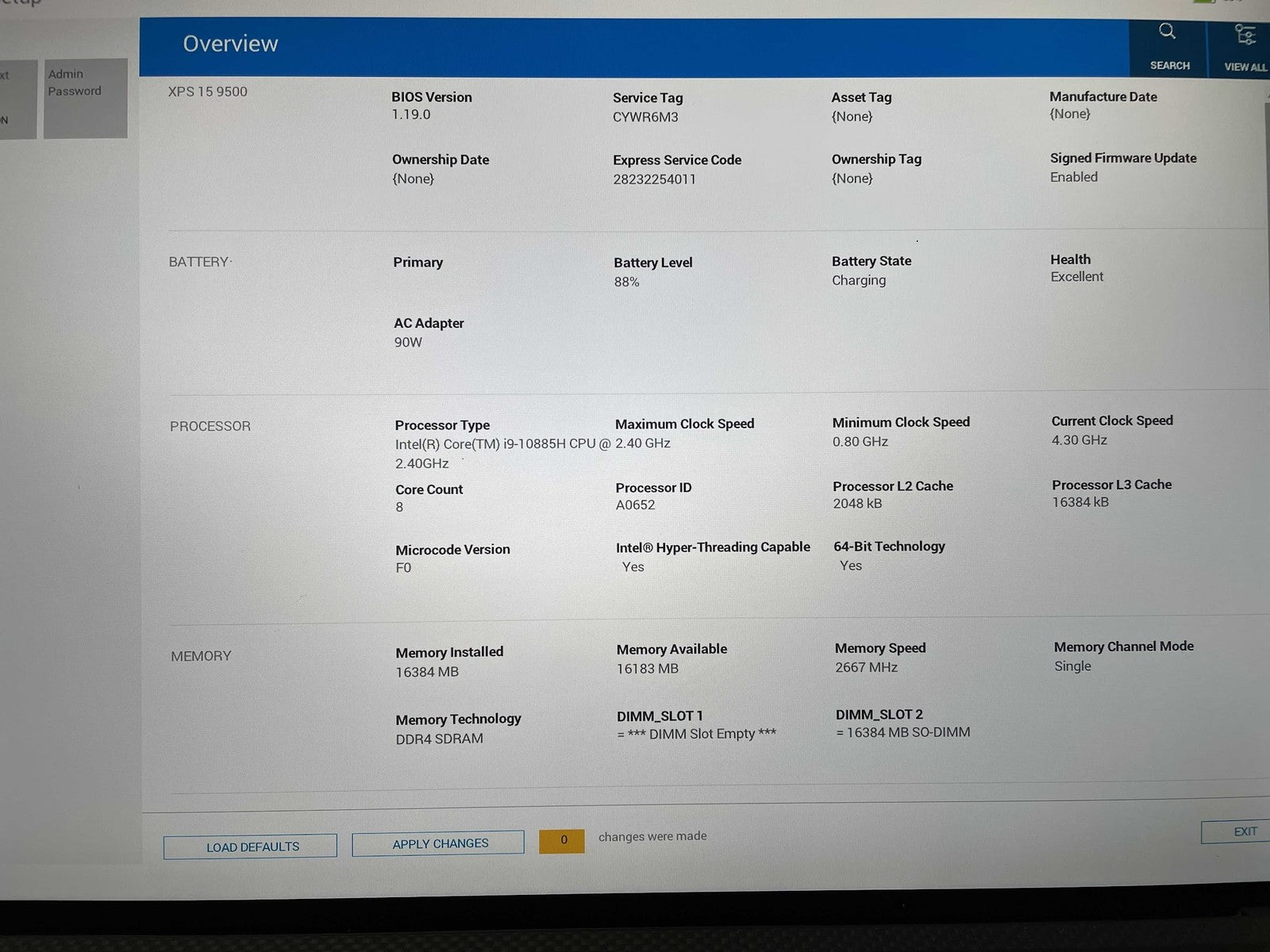Click DIMM_SLOT 1 empty slot text

point(697,734)
